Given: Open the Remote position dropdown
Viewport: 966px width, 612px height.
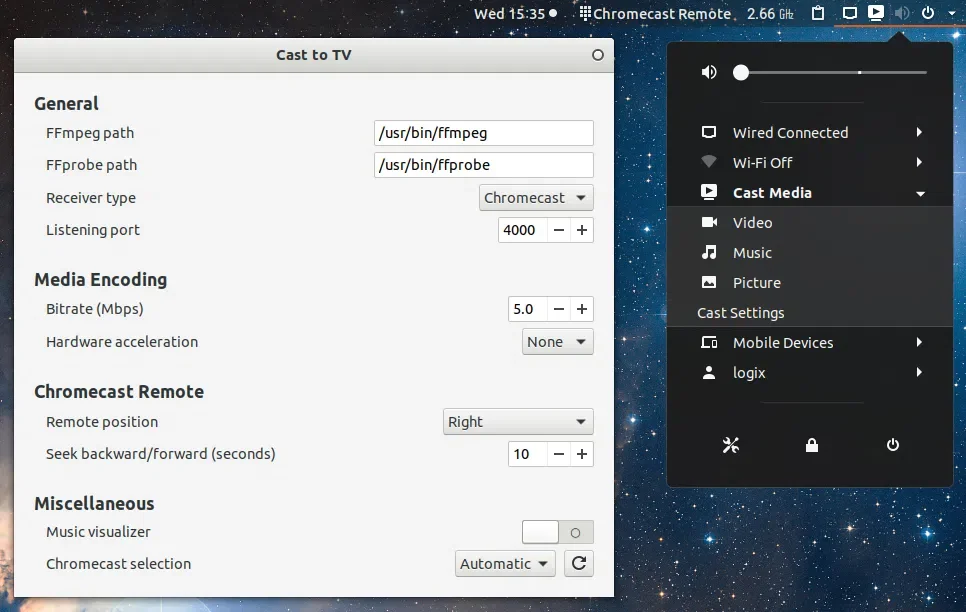Looking at the screenshot, I should coord(518,422).
